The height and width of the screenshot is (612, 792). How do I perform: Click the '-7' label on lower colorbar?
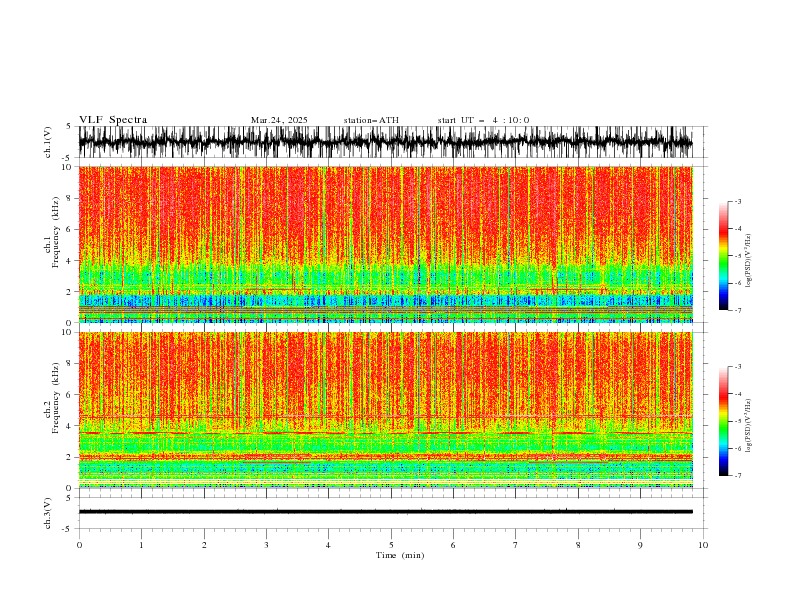click(x=737, y=476)
